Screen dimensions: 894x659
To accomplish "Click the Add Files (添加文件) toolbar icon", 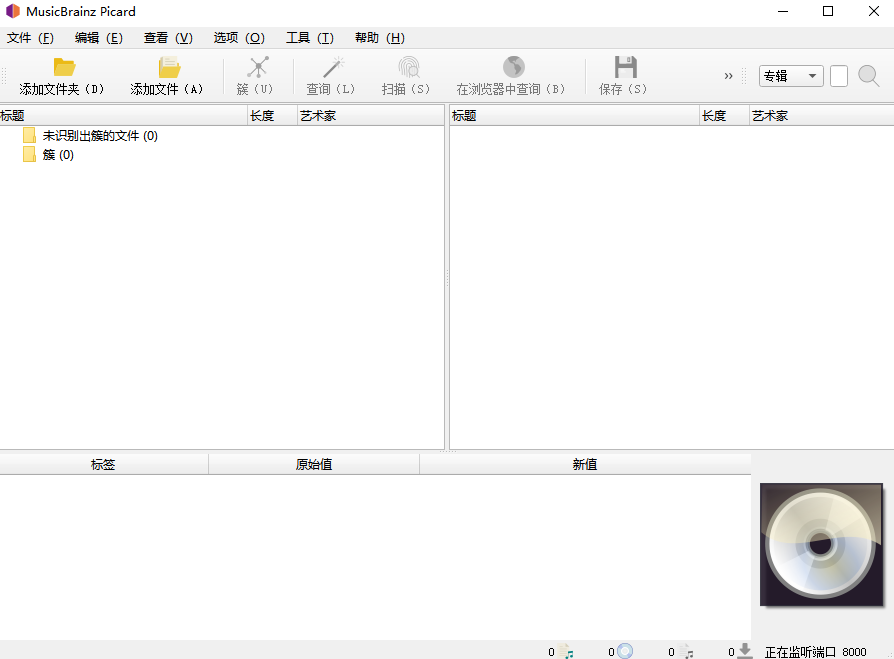I will coord(169,67).
